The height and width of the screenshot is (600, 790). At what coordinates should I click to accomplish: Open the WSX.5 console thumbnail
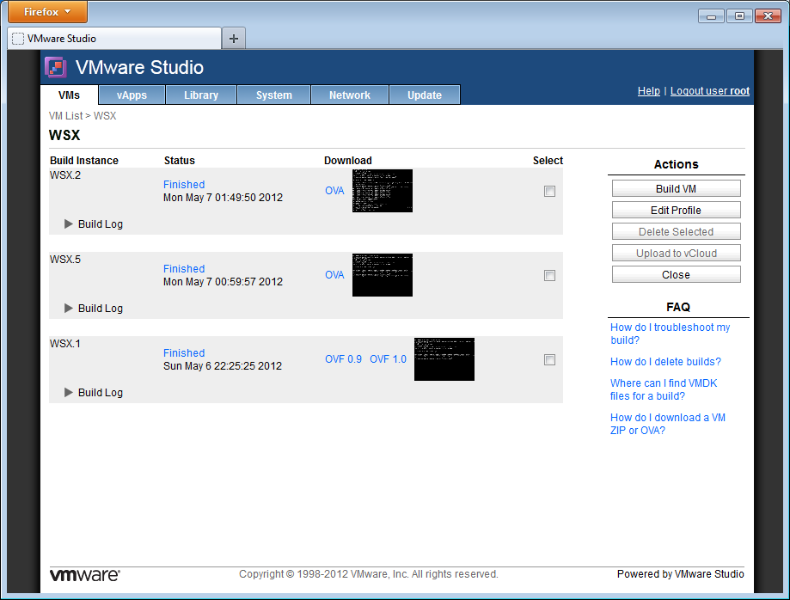pyautogui.click(x=382, y=275)
